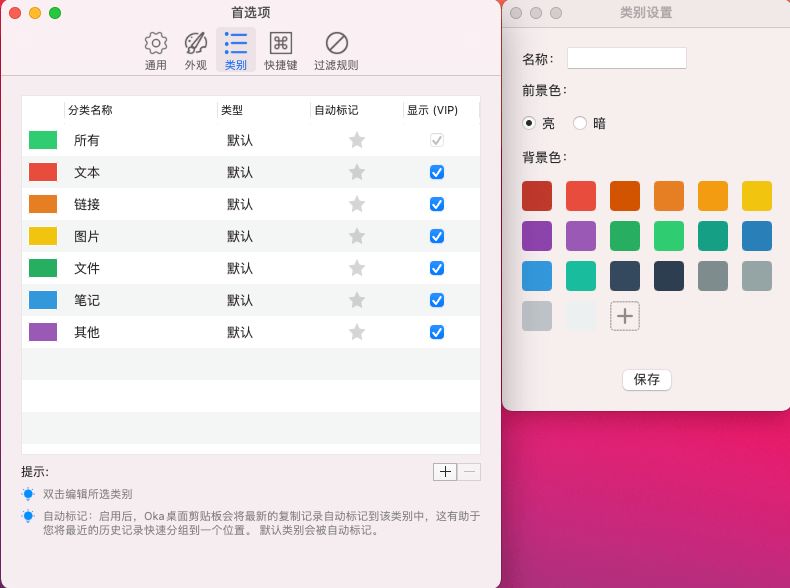The width and height of the screenshot is (790, 588).
Task: Toggle auto-mark star for 图片 category
Action: (357, 236)
